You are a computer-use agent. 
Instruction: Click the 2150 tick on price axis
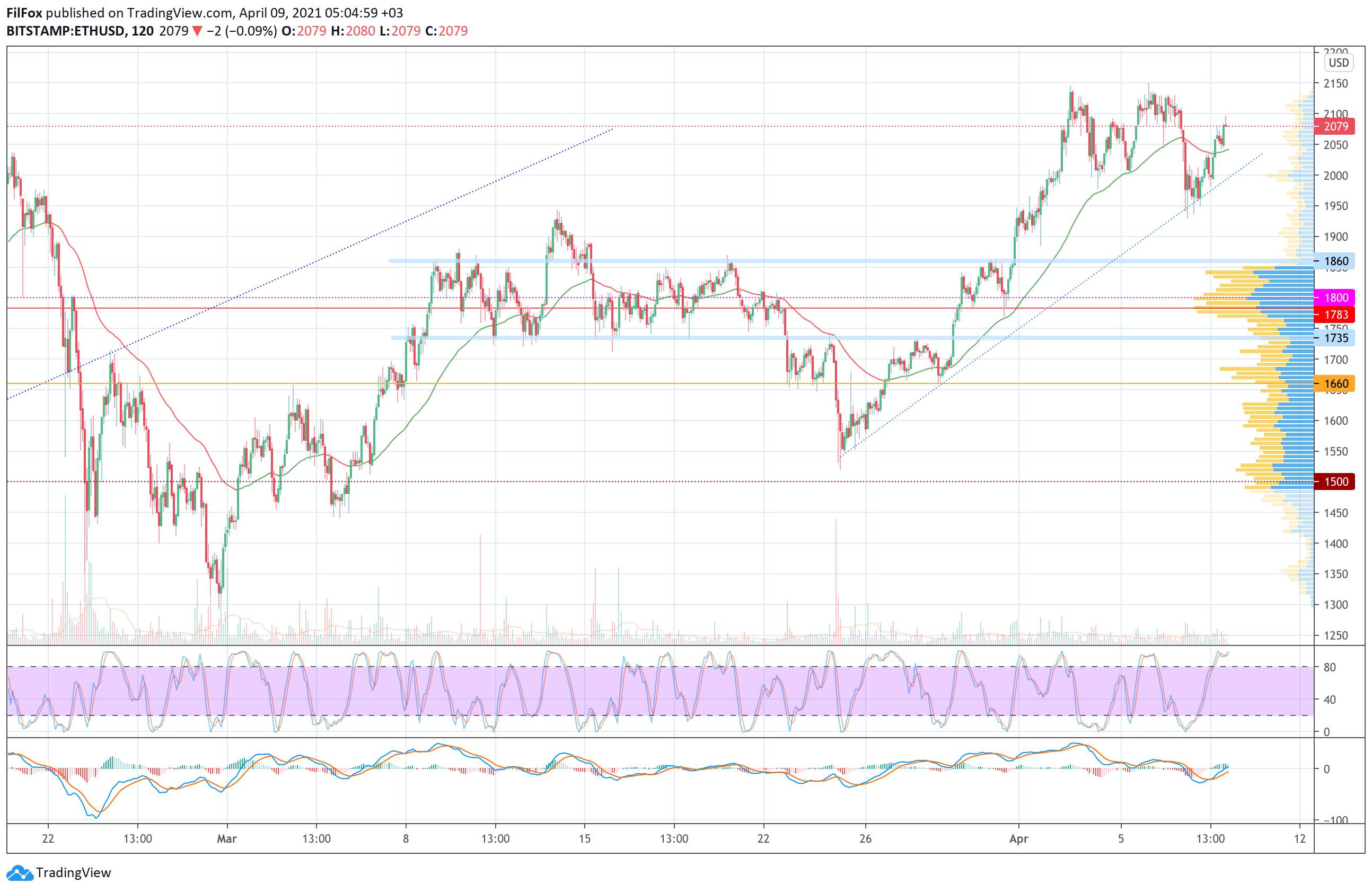1335,84
